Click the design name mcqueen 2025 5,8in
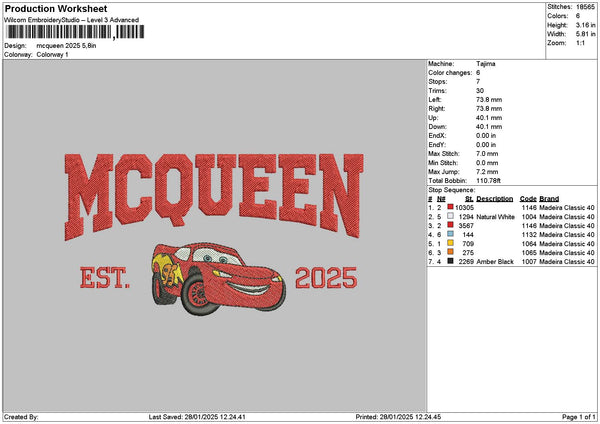 point(66,46)
